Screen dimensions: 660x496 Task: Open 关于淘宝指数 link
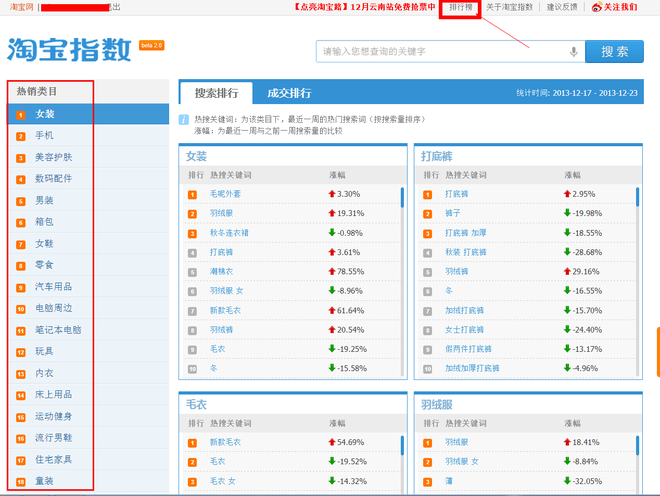[509, 7]
